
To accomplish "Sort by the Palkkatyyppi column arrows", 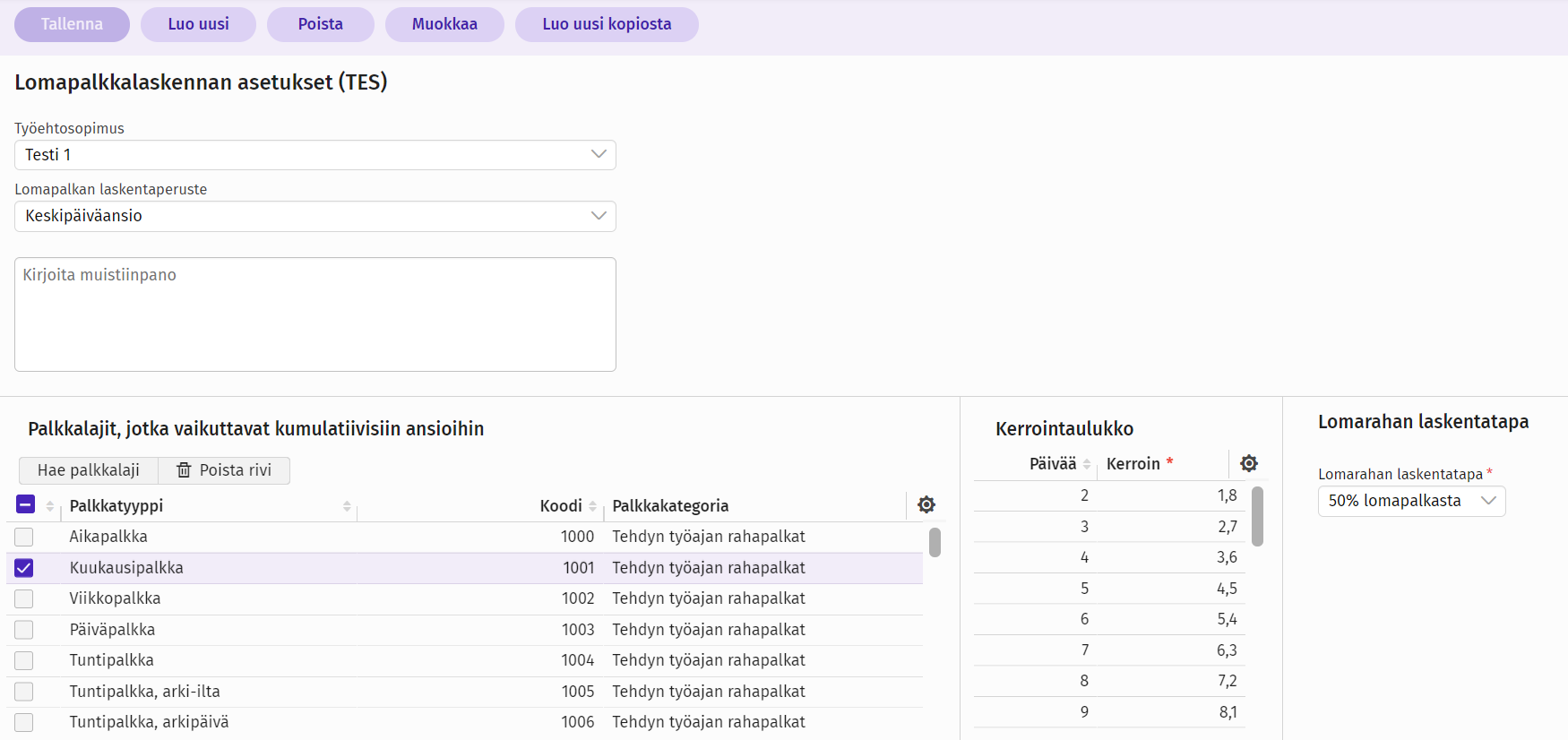I will click(347, 506).
